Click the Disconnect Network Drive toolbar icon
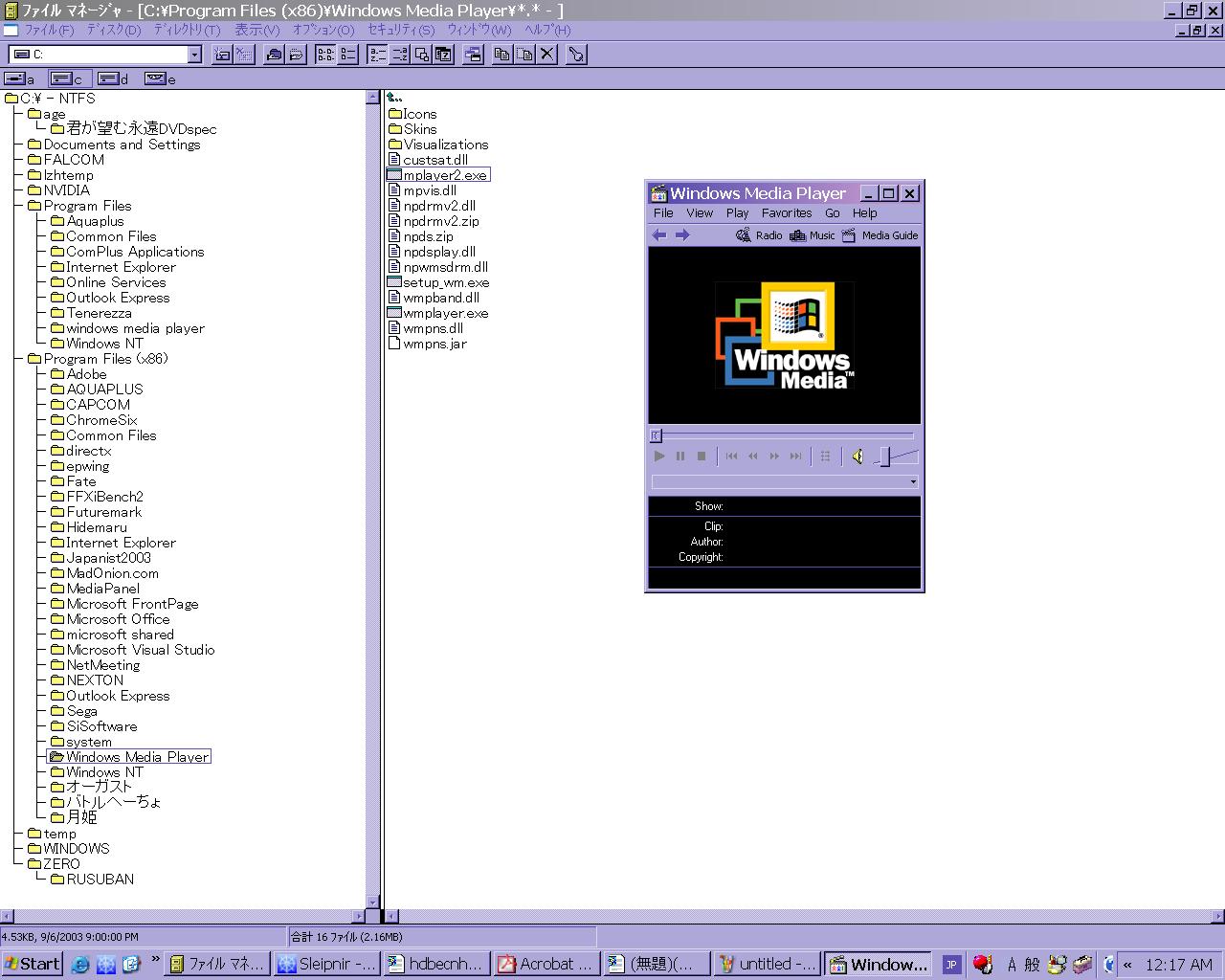This screenshot has height=980, width=1225. point(245,55)
